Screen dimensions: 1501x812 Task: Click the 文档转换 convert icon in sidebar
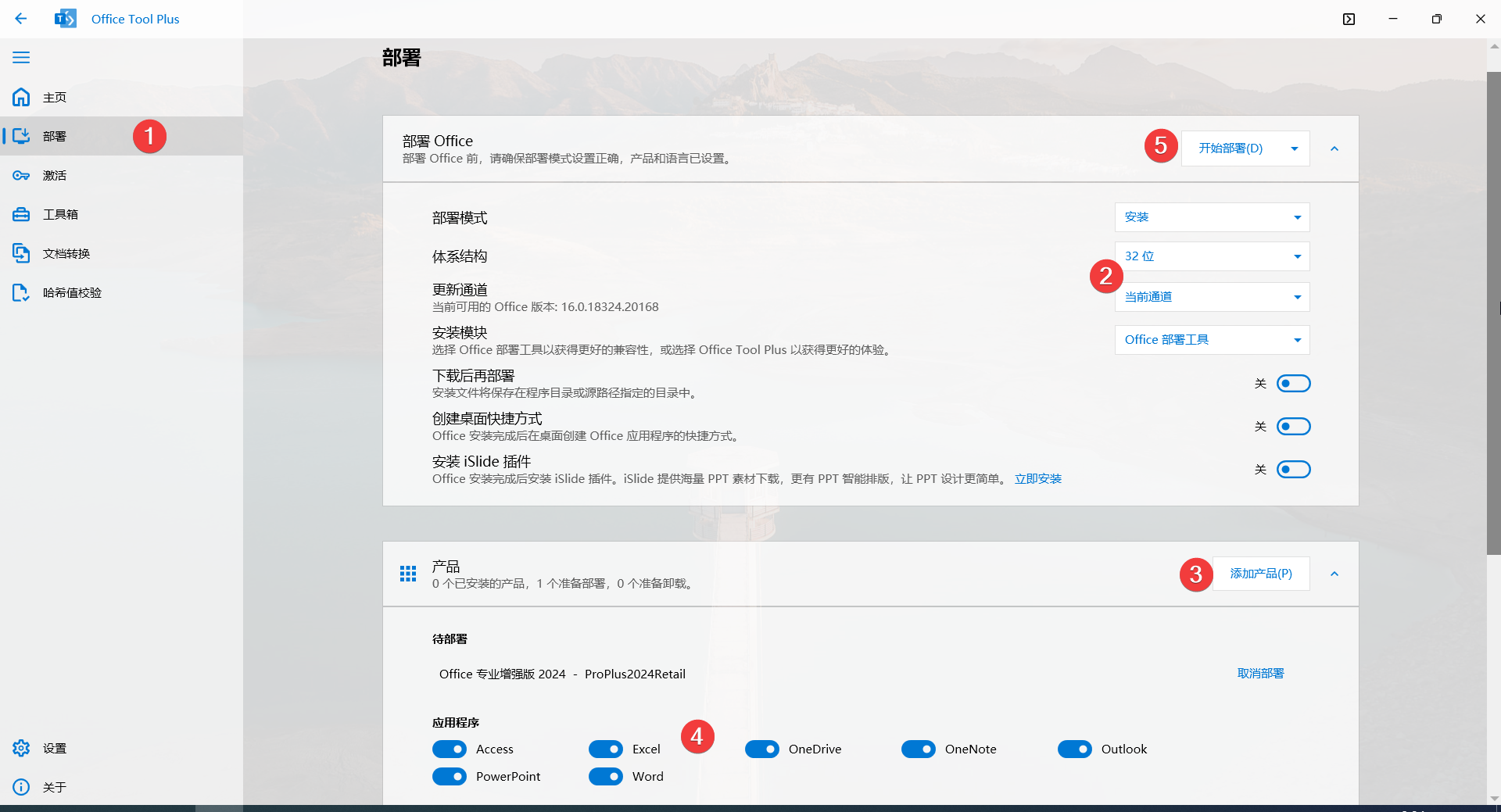[21, 253]
